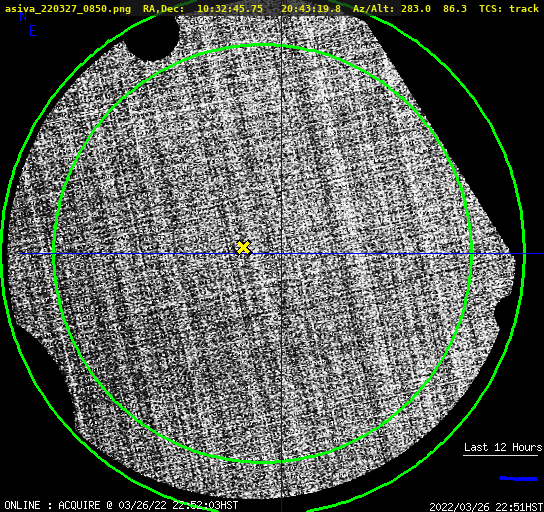Click the altitude value 86.3
This screenshot has width=544, height=512.
pos(455,8)
